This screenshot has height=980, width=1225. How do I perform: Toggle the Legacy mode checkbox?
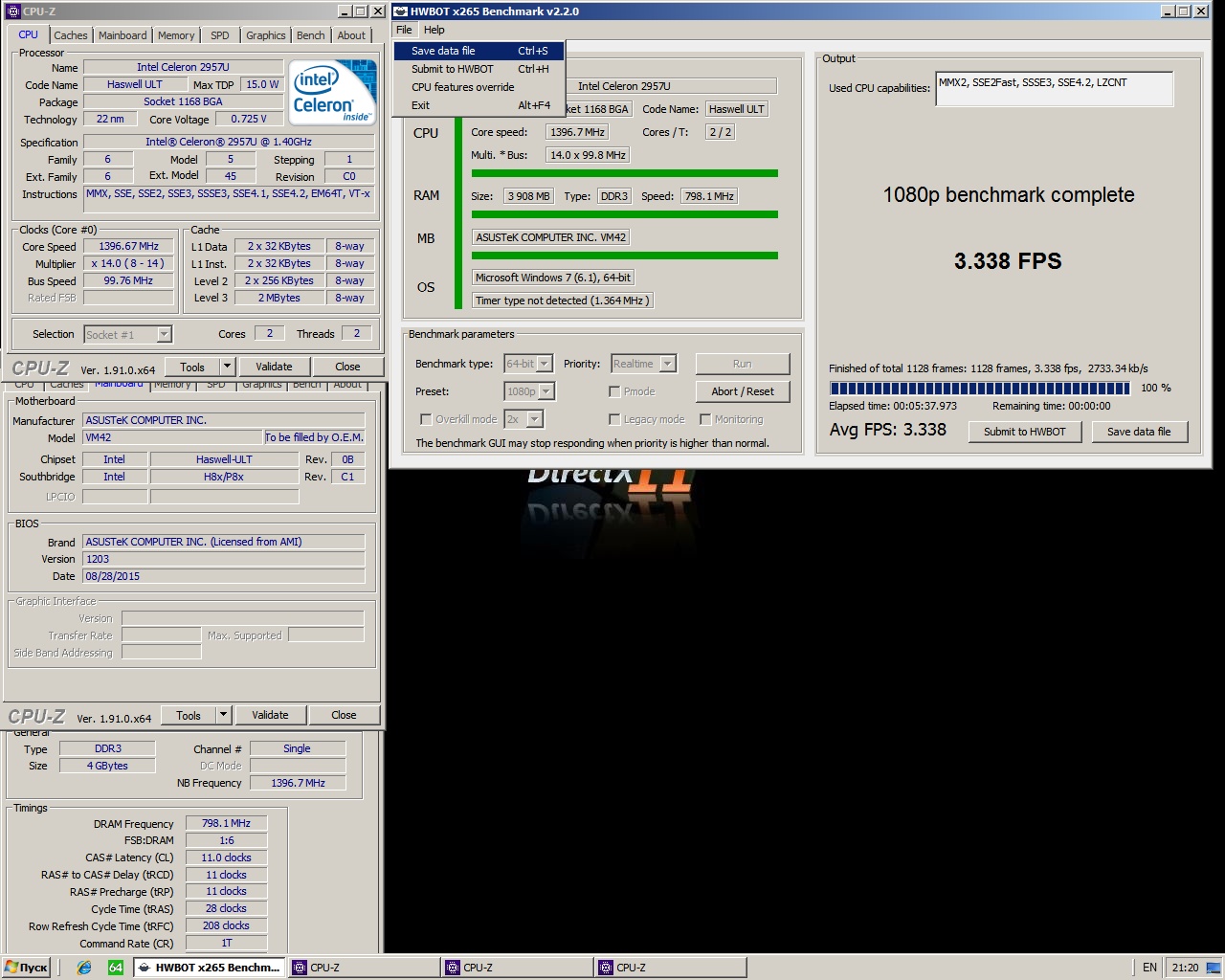[614, 419]
